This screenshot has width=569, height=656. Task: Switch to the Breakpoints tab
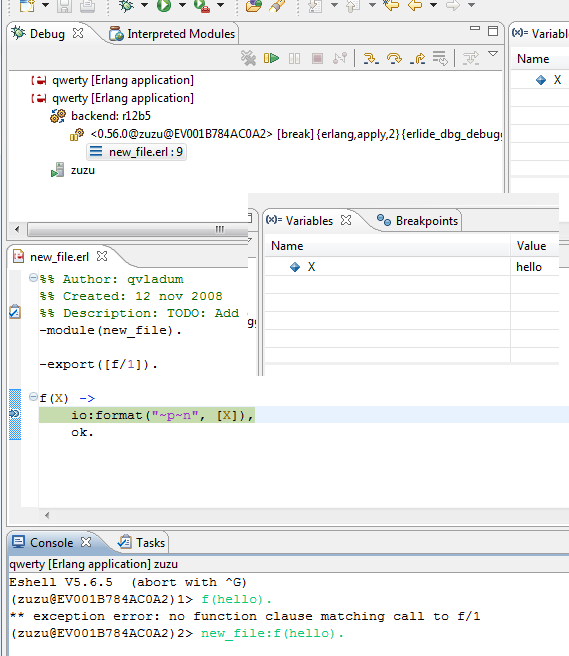tap(418, 220)
